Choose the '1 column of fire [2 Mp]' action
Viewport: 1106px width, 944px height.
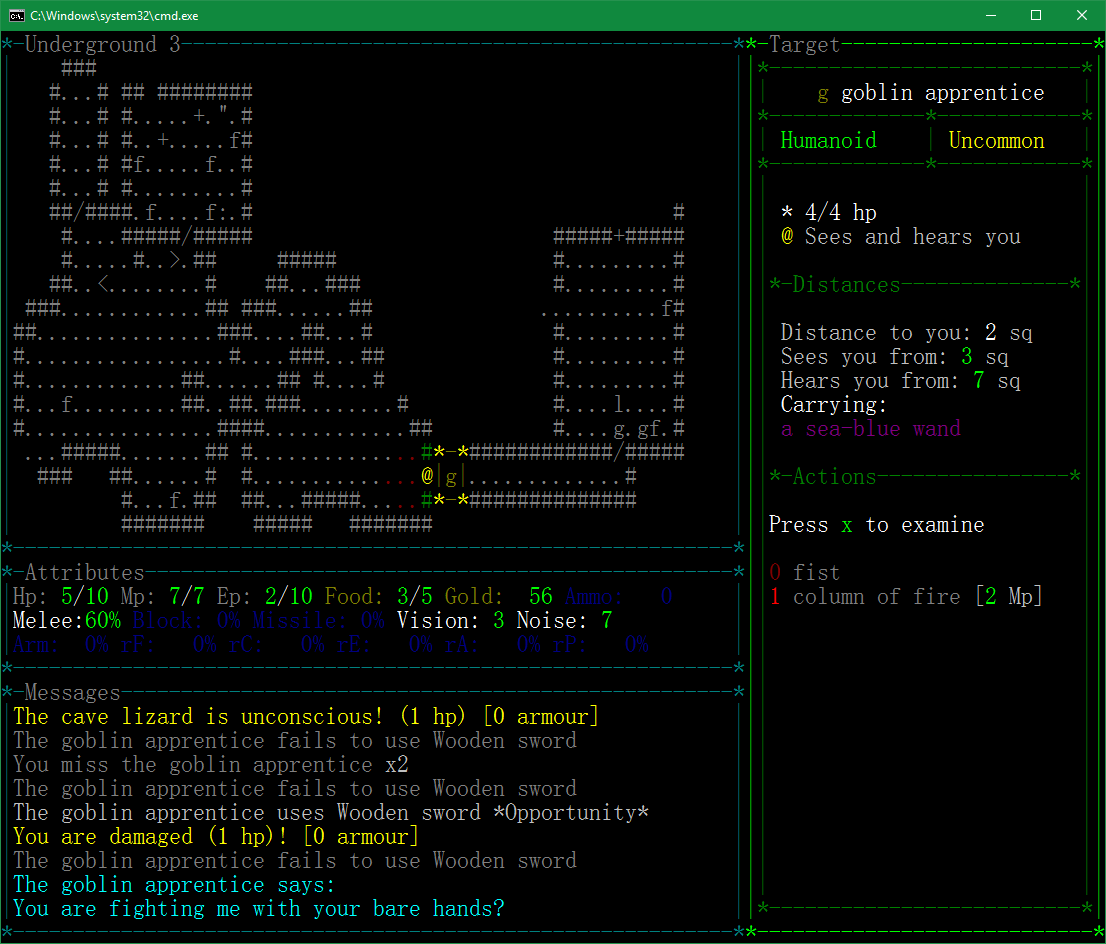tap(906, 596)
